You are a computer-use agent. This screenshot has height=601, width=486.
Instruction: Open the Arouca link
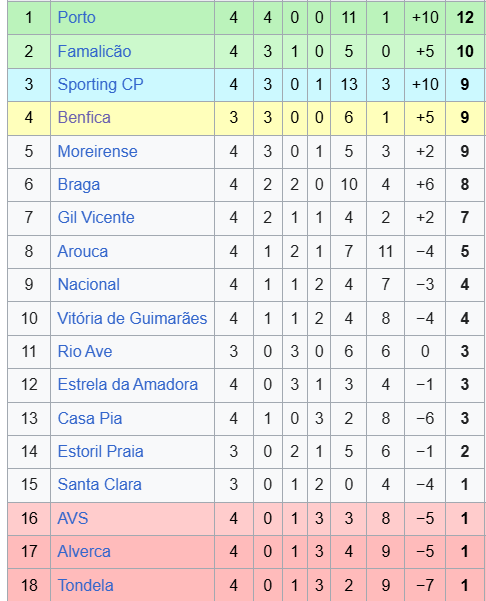82,251
